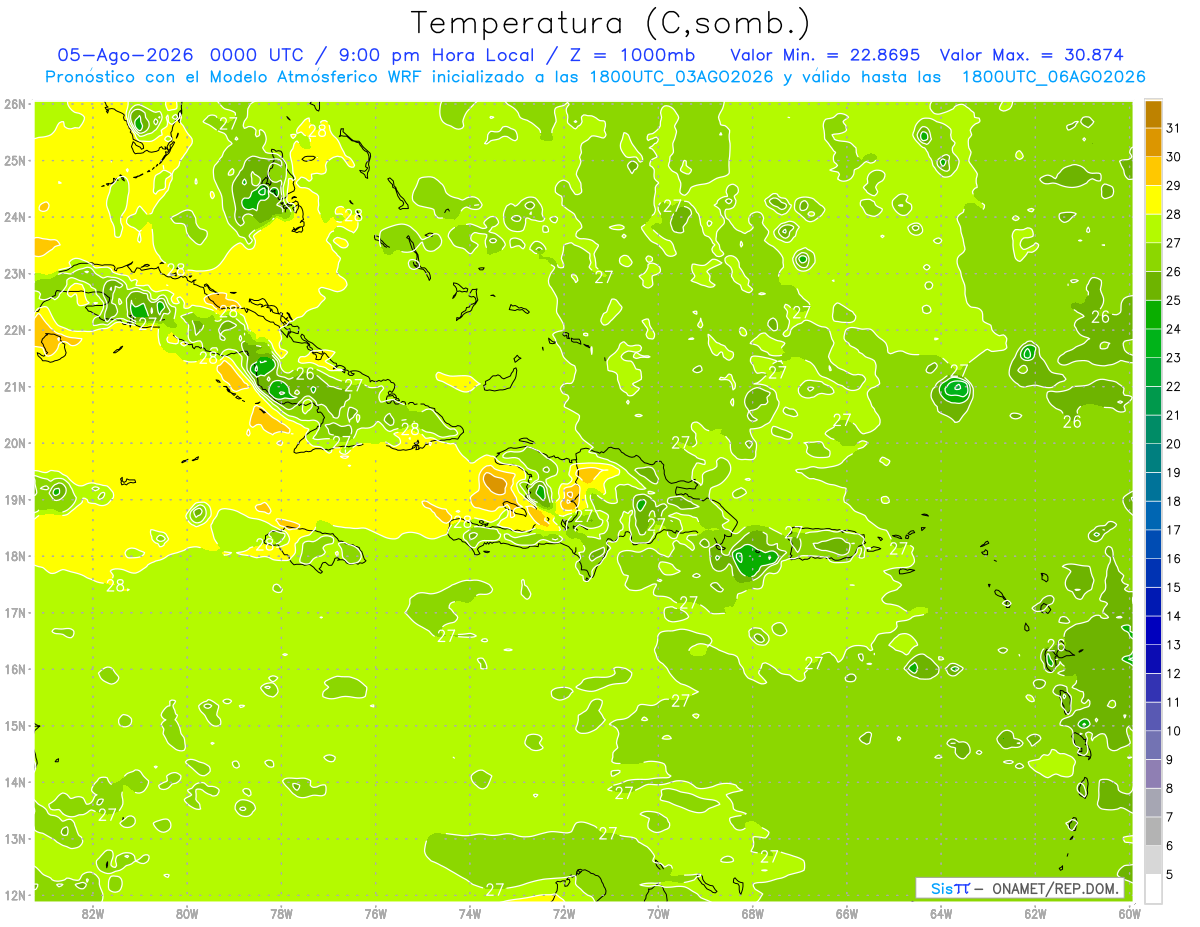Click the lime swatch between 27 and 28
The width and height of the screenshot is (1200, 927).
(x=1153, y=229)
